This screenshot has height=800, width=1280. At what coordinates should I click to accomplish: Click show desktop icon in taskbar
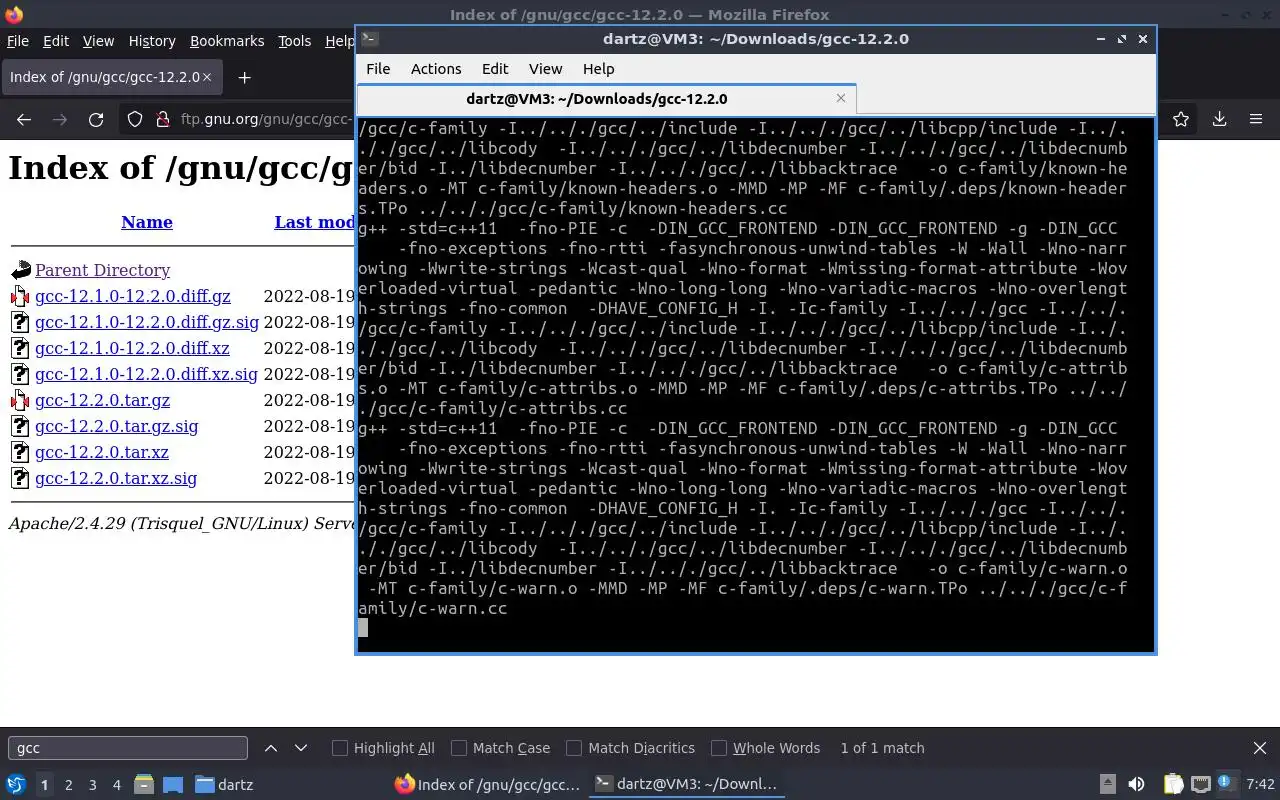[x=173, y=785]
